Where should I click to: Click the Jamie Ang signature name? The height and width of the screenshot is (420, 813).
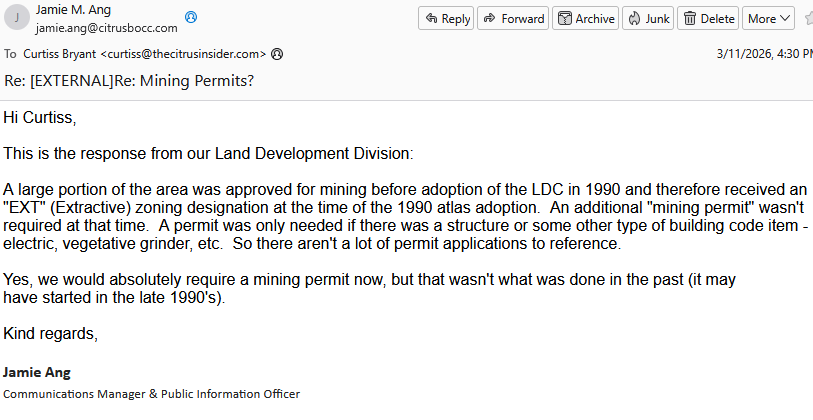(x=37, y=373)
